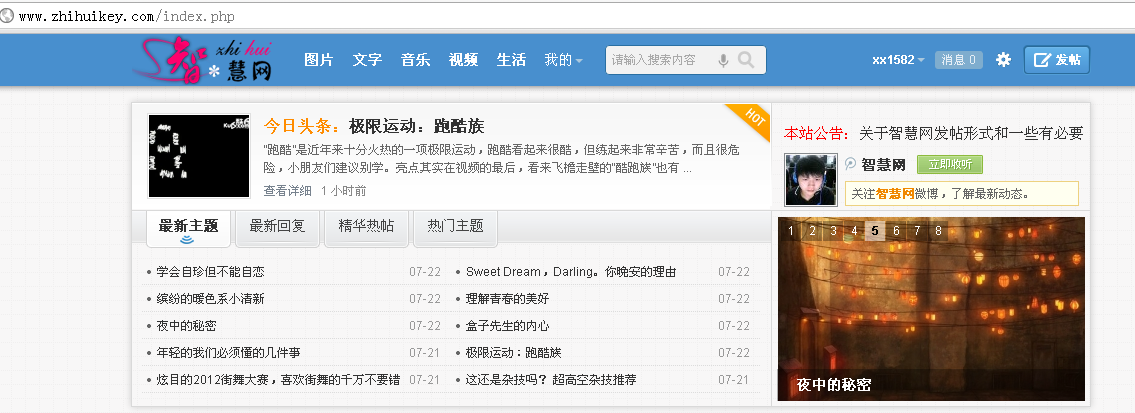The image size is (1135, 413).
Task: Go to slideshow page 6
Action: point(896,231)
